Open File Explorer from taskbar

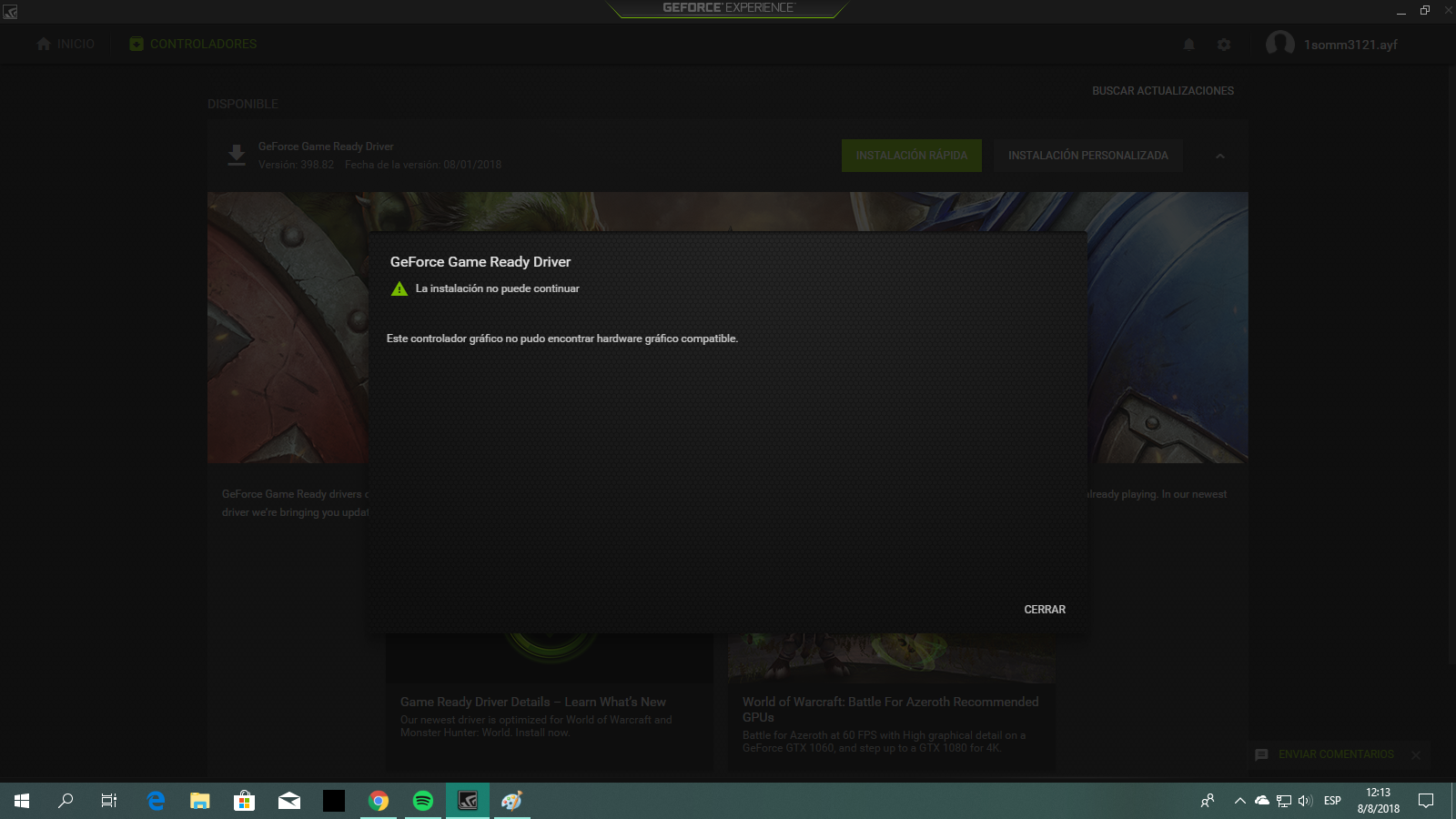(x=200, y=801)
